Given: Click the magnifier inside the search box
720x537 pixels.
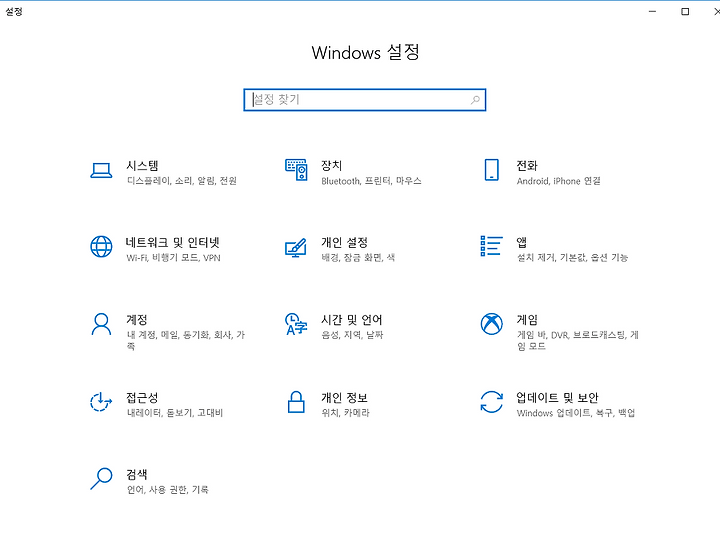Looking at the screenshot, I should click(475, 100).
